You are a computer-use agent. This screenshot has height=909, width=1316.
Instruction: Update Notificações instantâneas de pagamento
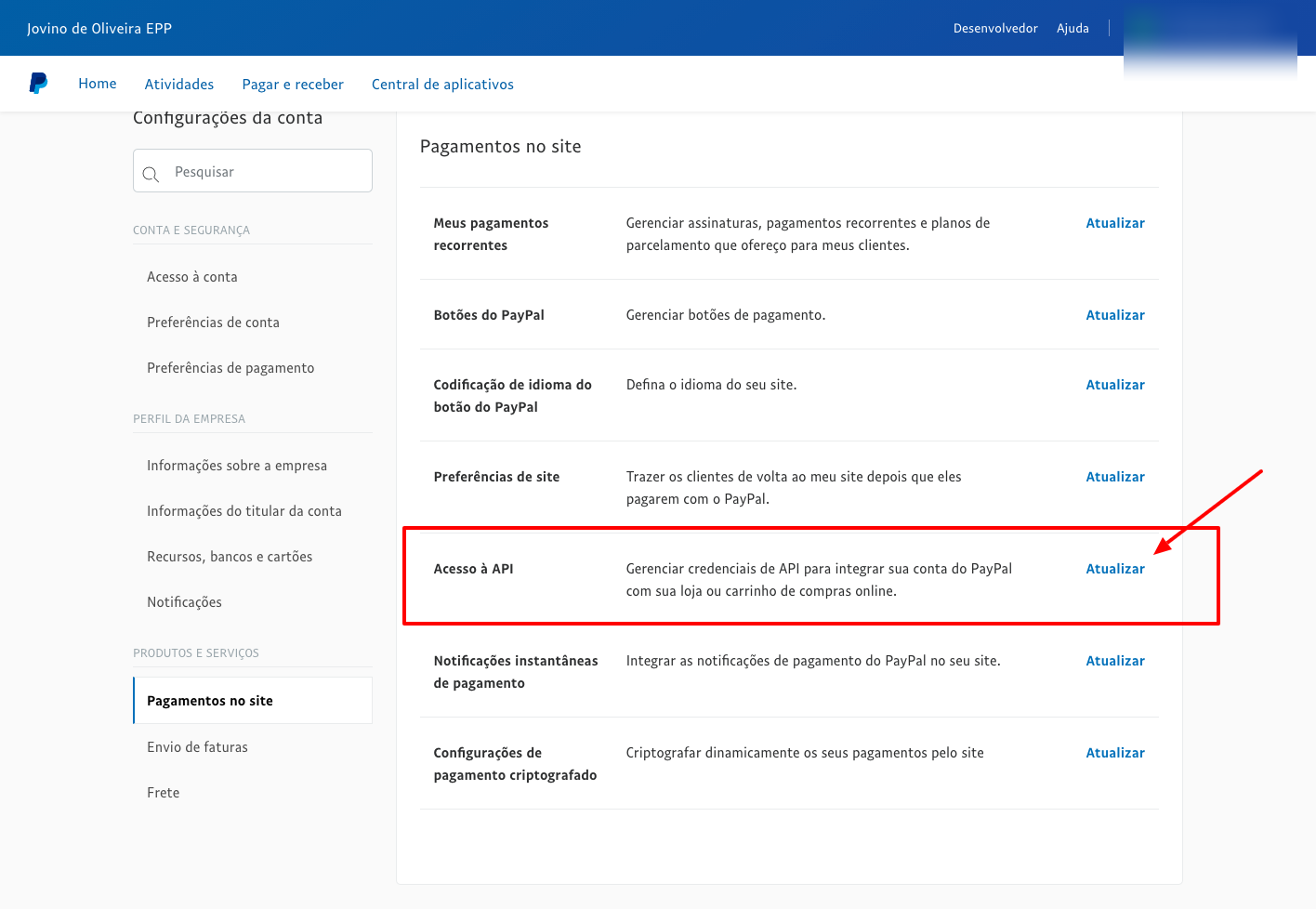click(x=1115, y=661)
